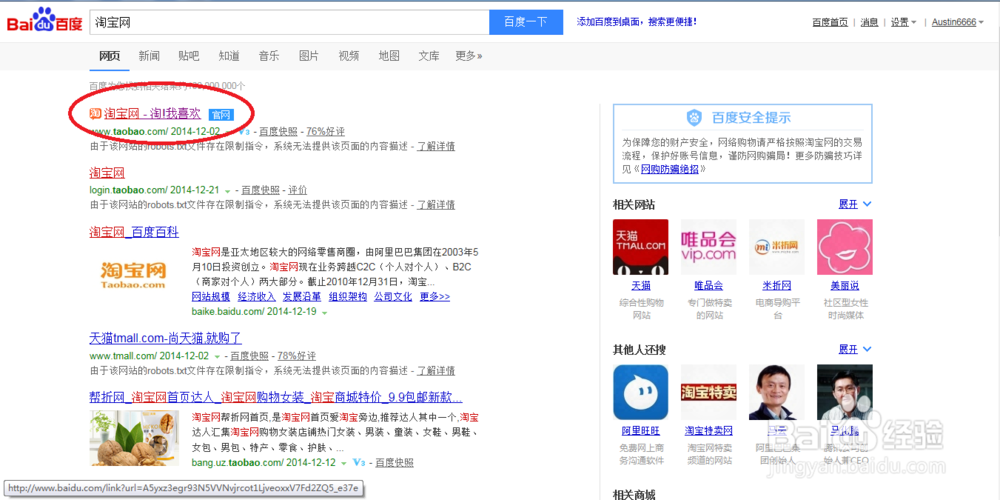Screen dimensions: 1000x500
Task: Open the 米折网 text link under tile
Action: click(777, 286)
